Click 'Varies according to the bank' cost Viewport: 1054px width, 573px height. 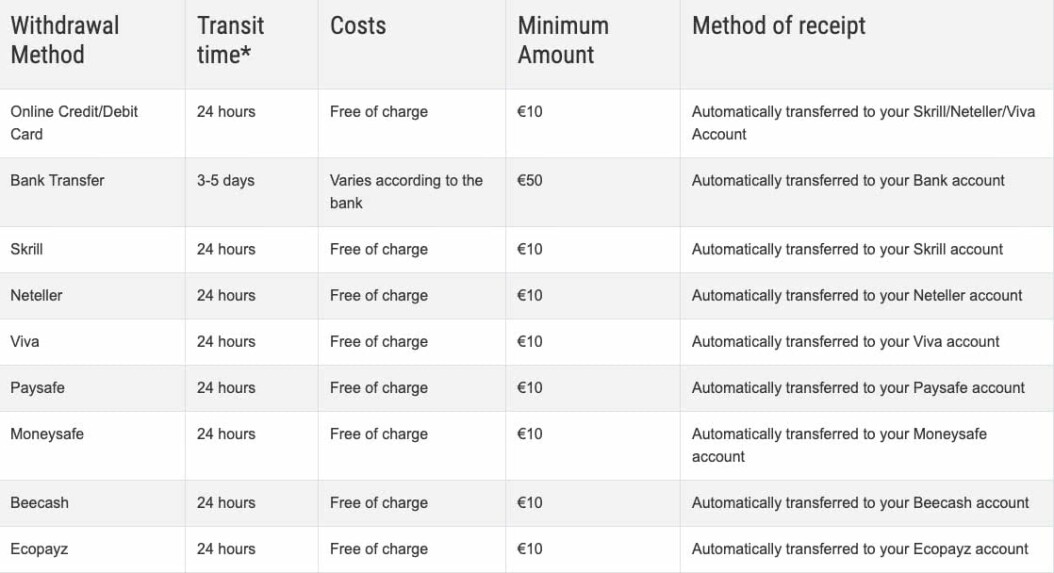click(x=406, y=192)
